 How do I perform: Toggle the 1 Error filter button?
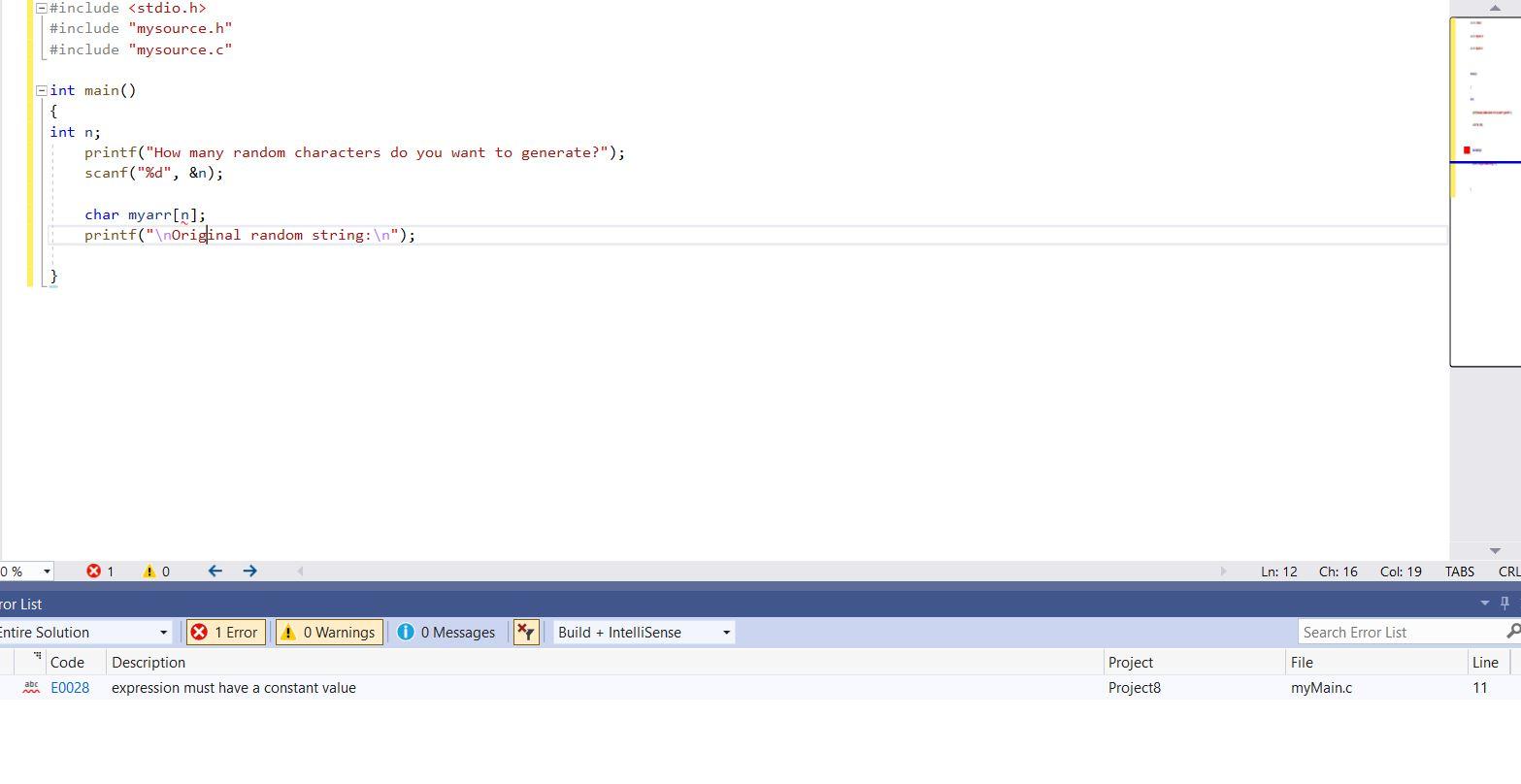(225, 632)
